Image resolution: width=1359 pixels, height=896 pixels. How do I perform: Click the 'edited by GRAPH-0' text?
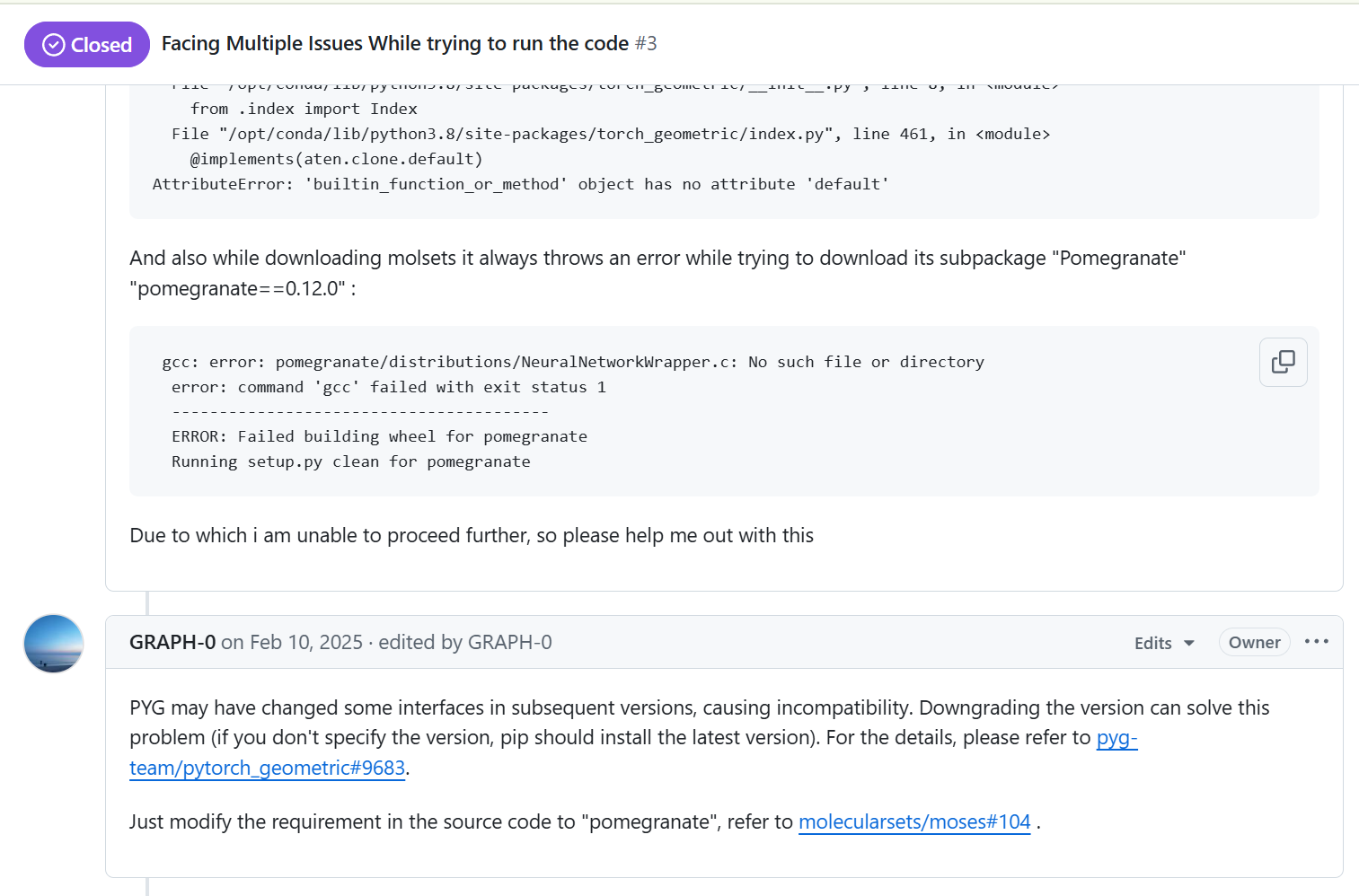pos(465,643)
